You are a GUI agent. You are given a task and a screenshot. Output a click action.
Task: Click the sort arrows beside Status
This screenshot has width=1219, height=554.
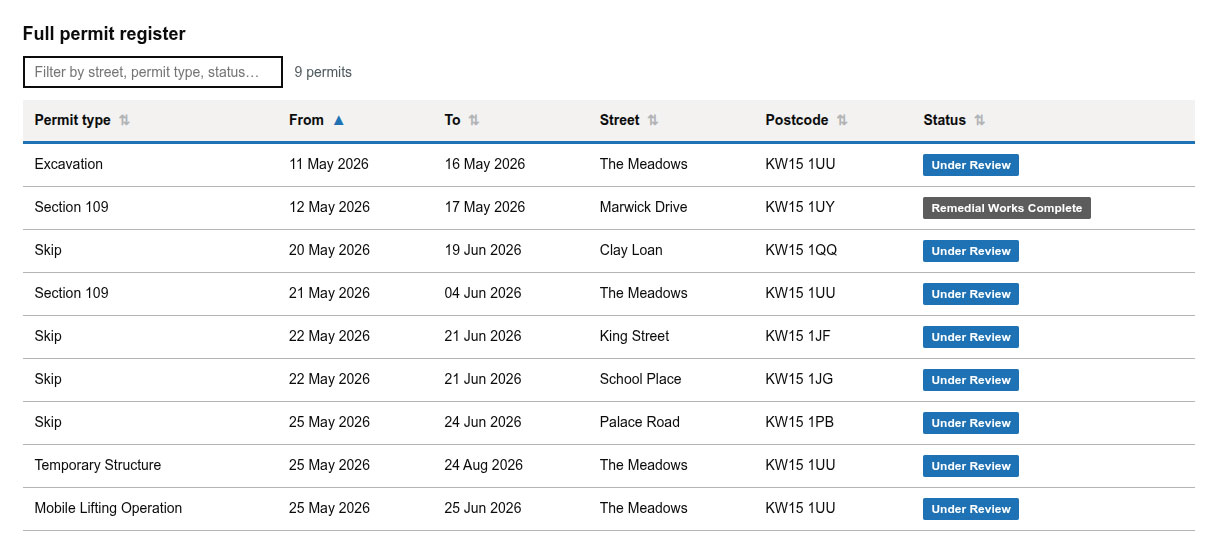coord(980,120)
